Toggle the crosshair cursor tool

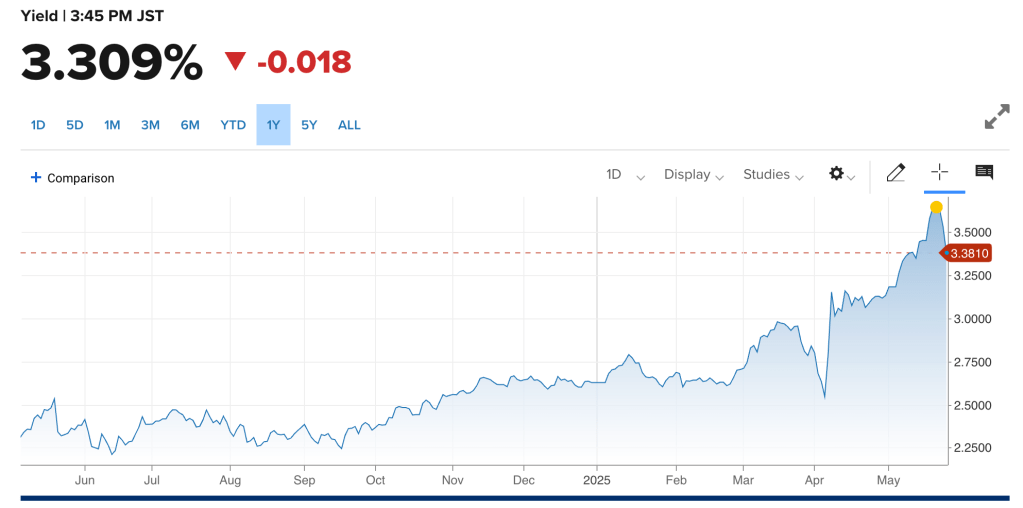pos(939,172)
